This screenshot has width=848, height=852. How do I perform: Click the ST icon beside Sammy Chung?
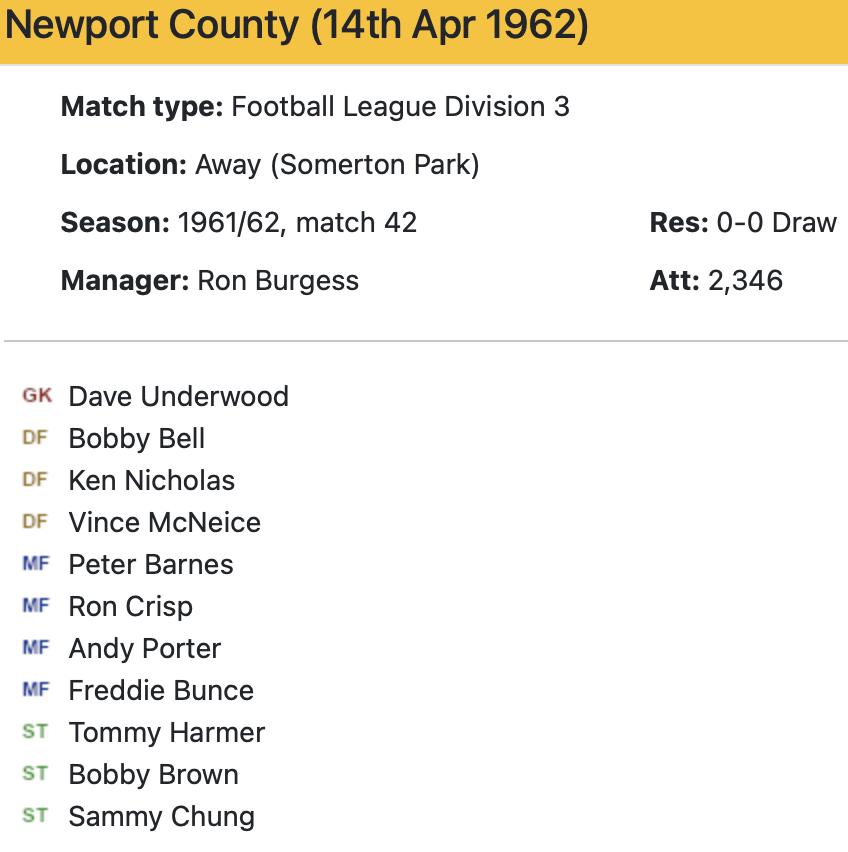35,816
